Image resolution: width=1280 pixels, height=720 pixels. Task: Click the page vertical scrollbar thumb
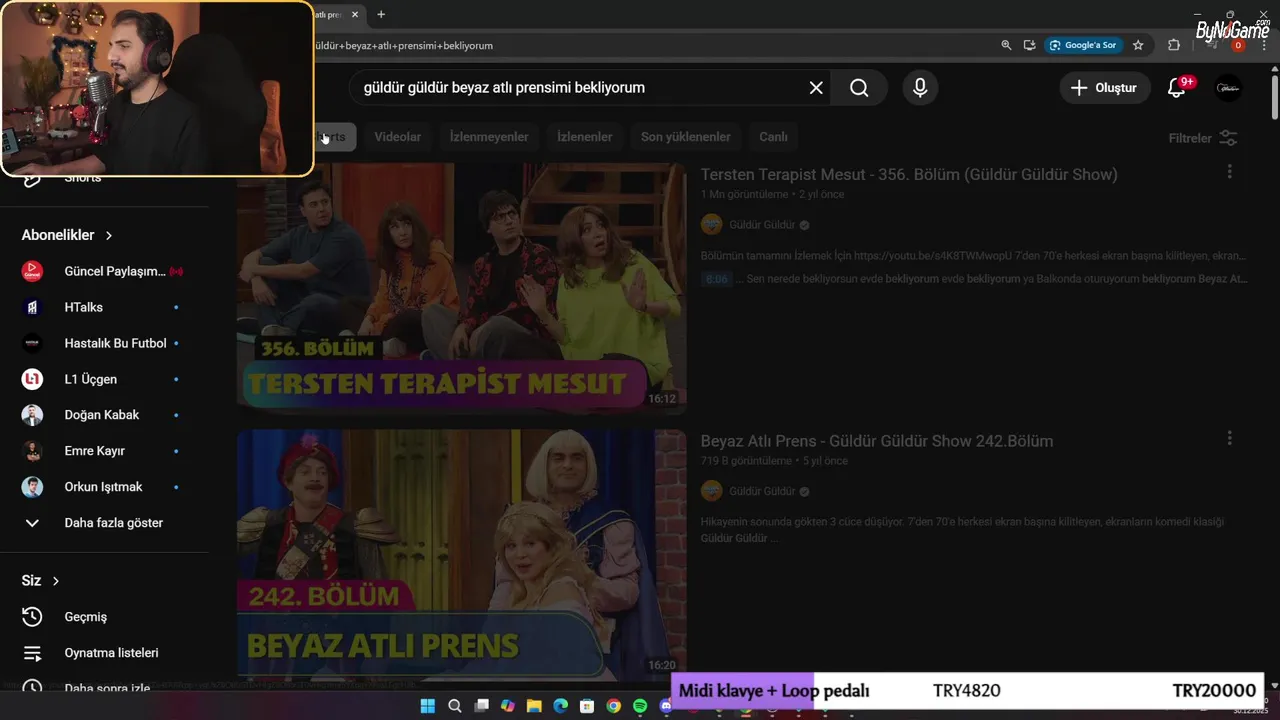(1274, 97)
